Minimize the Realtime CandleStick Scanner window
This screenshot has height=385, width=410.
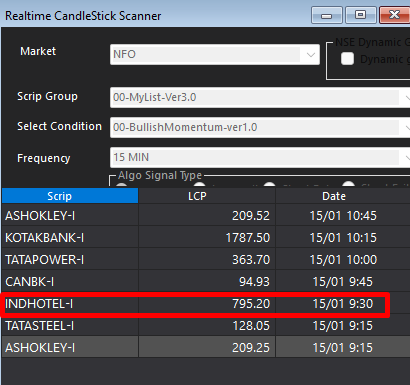pos(327,15)
